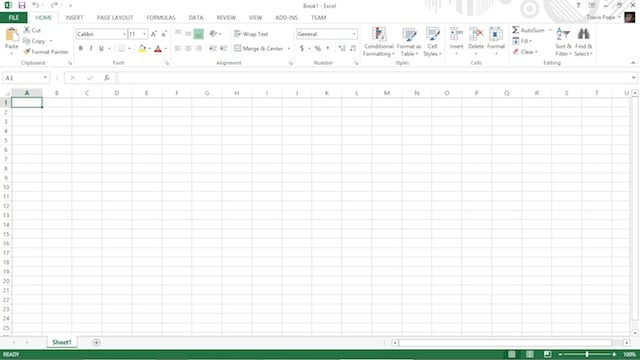Viewport: 640px width, 360px height.
Task: Click the Format Painter brush icon
Action: click(x=27, y=52)
